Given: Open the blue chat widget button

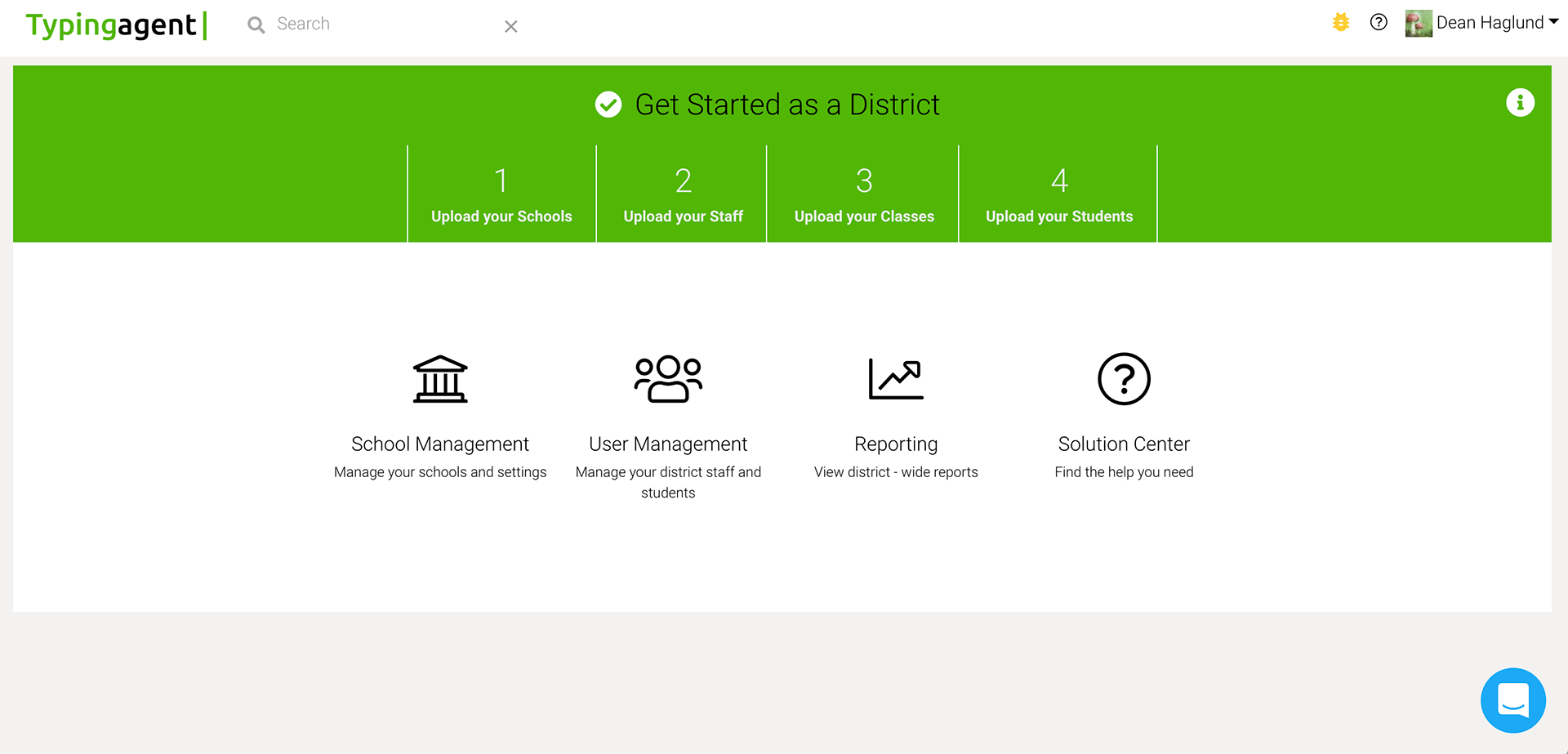Looking at the screenshot, I should [1512, 700].
